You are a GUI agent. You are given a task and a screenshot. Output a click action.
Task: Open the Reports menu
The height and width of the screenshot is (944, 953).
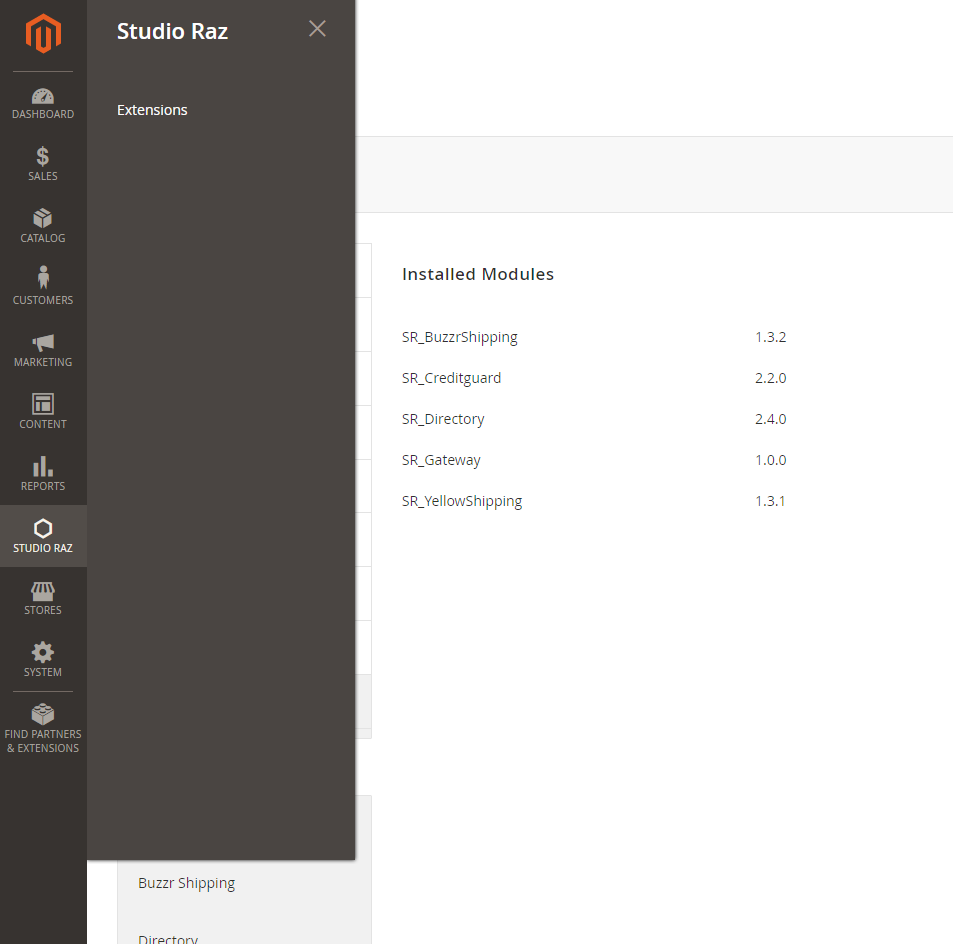pos(43,475)
